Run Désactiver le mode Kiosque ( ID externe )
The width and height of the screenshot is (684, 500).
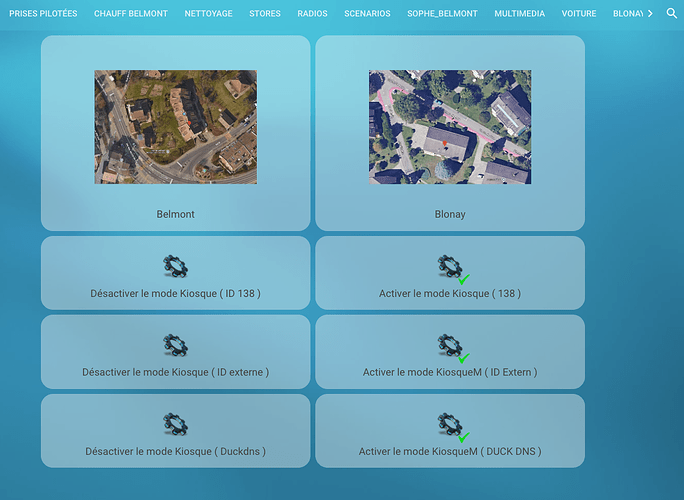click(176, 352)
